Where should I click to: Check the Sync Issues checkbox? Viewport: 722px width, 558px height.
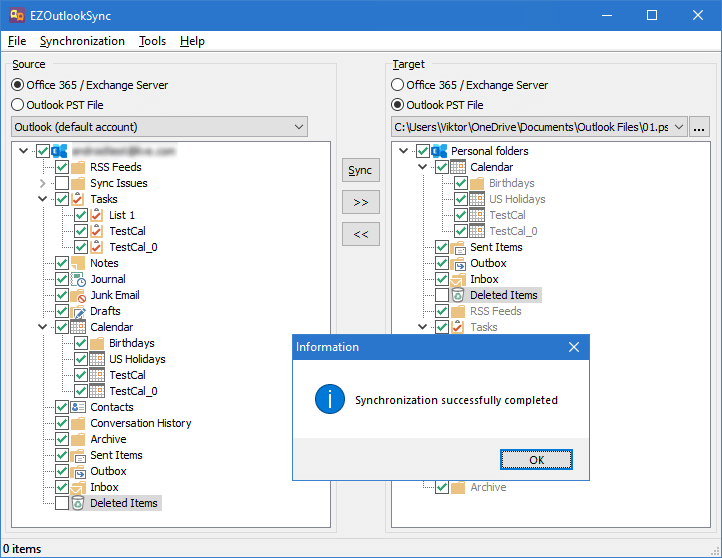click(62, 183)
